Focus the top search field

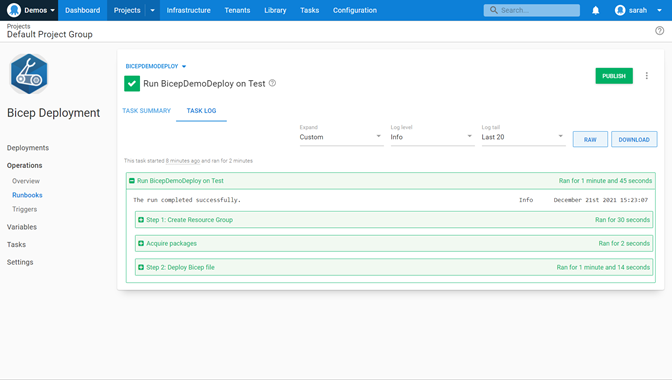[531, 10]
